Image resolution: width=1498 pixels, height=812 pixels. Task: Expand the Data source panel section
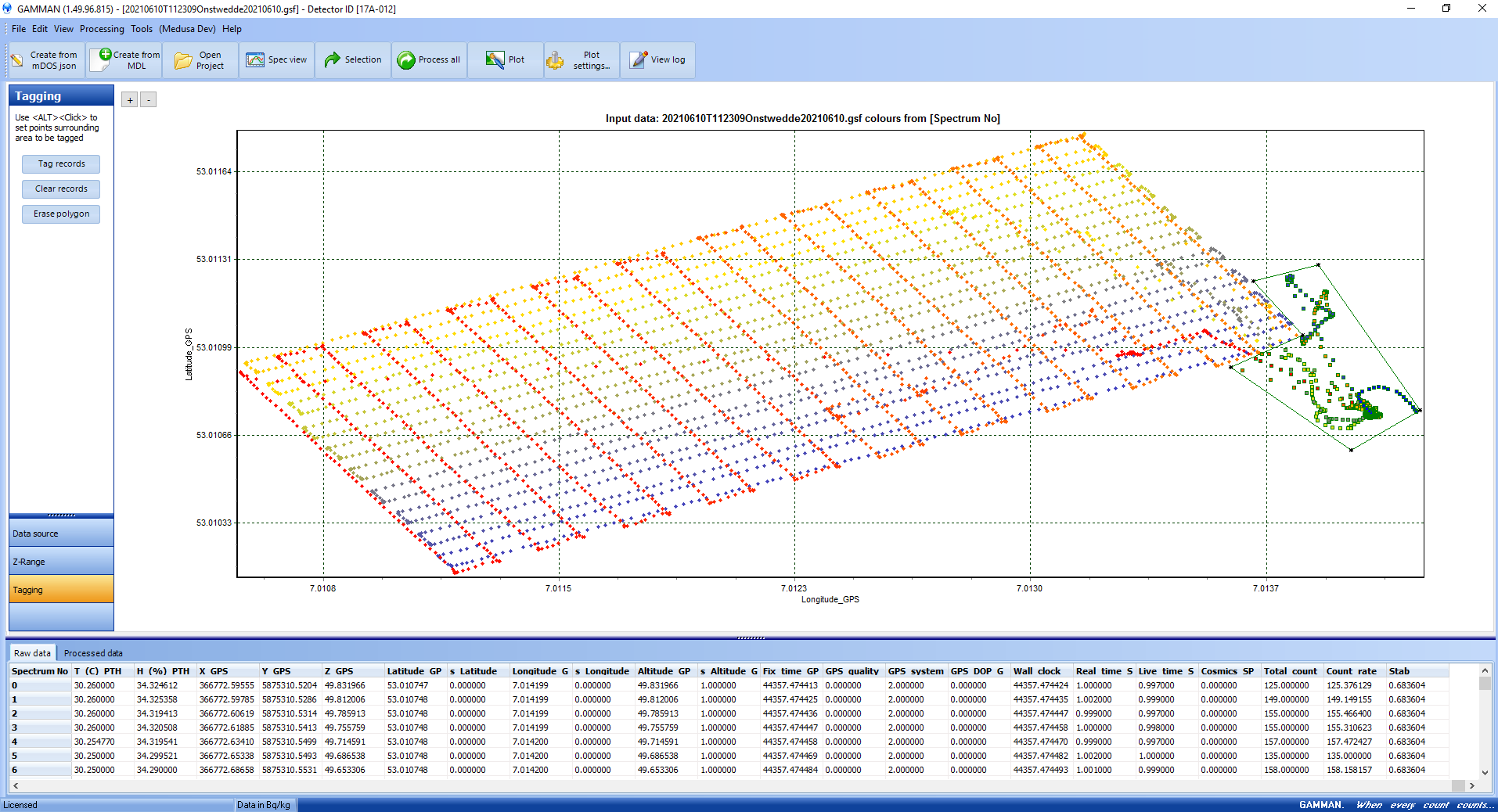coord(61,534)
